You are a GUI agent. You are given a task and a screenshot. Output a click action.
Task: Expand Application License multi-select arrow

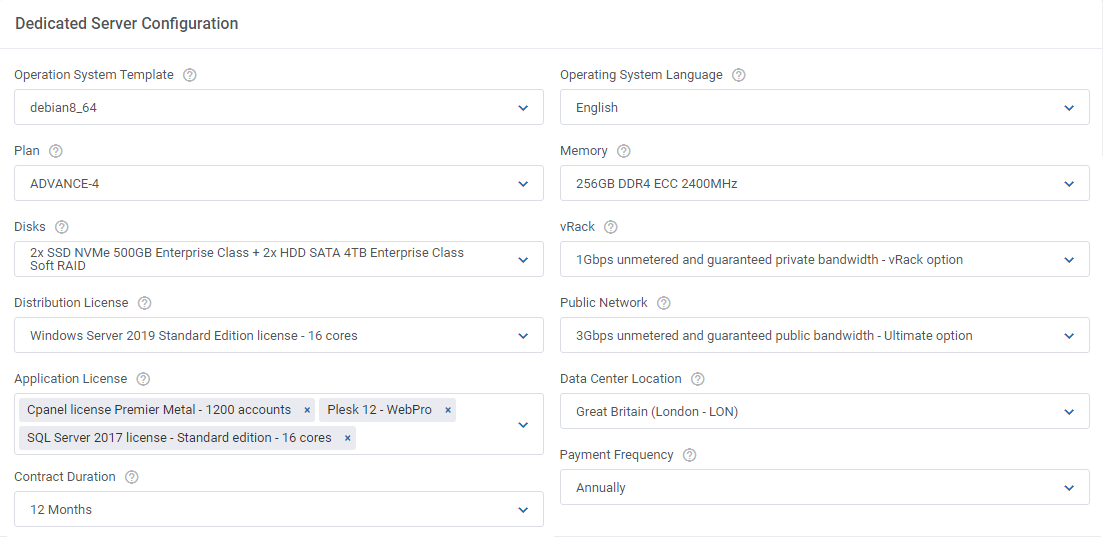(x=523, y=425)
